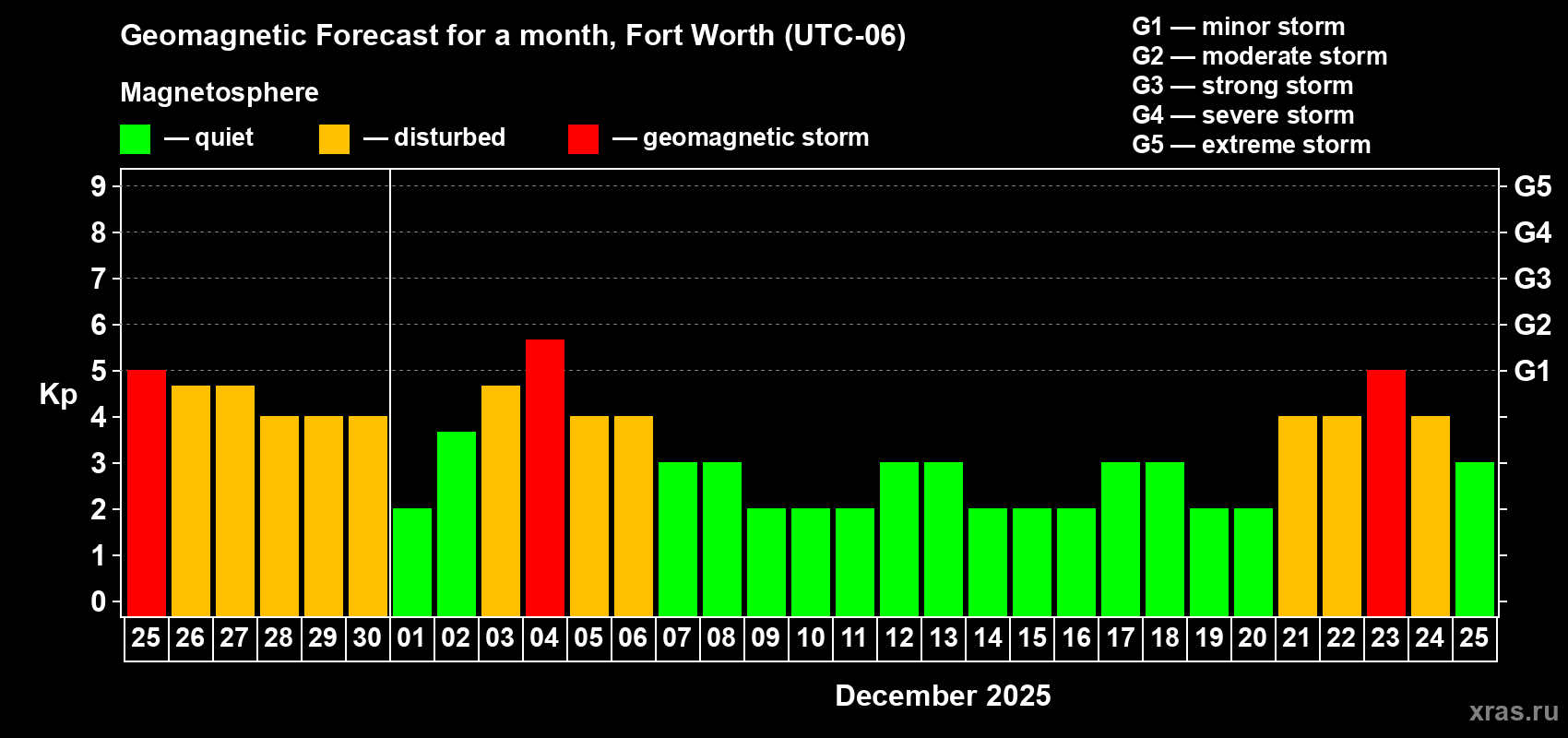Click the G3 — strong storm legend text
Image resolution: width=1568 pixels, height=738 pixels.
click(1242, 86)
